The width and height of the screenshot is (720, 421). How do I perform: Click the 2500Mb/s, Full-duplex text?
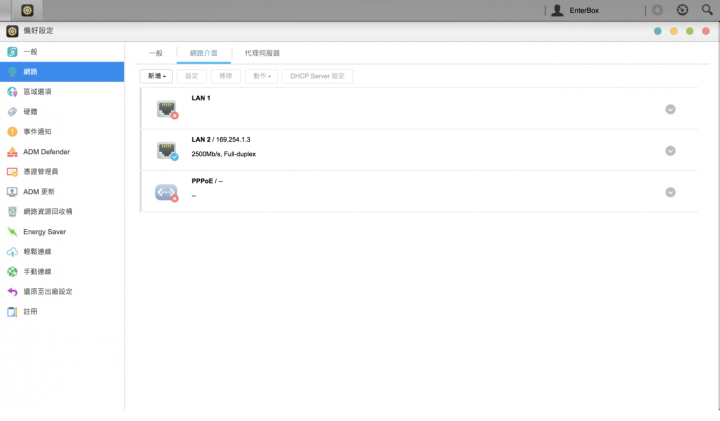[224, 154]
